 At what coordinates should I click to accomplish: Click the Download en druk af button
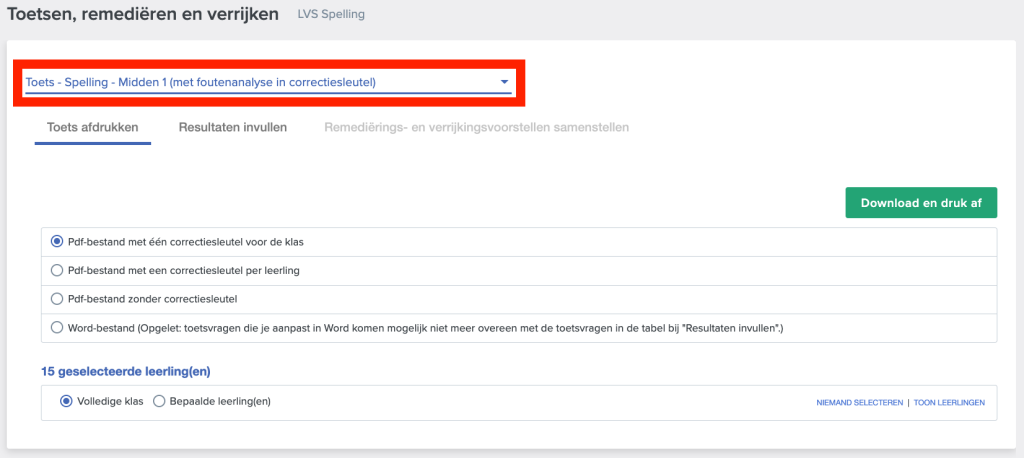(921, 203)
